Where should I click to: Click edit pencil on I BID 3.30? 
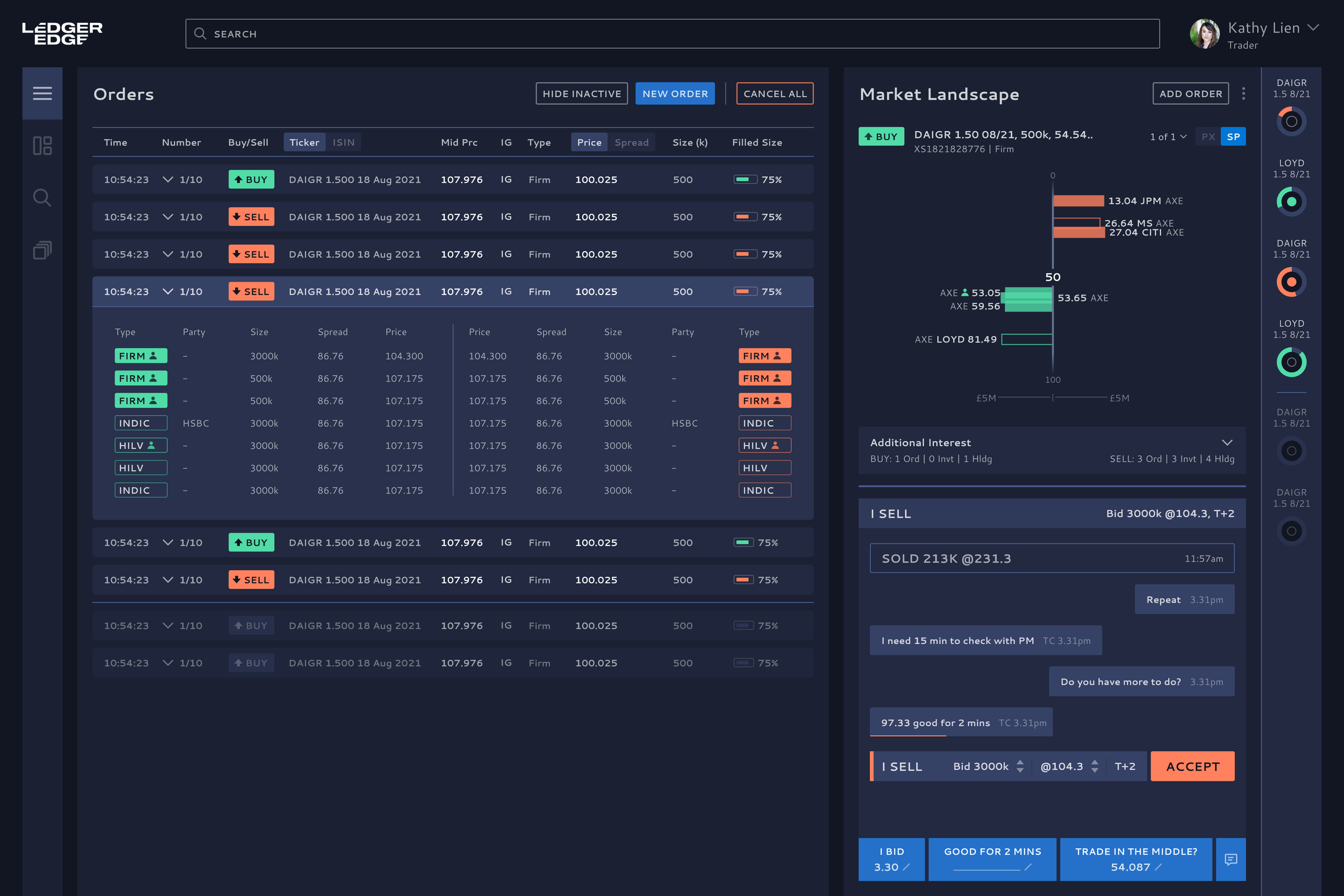[906, 867]
